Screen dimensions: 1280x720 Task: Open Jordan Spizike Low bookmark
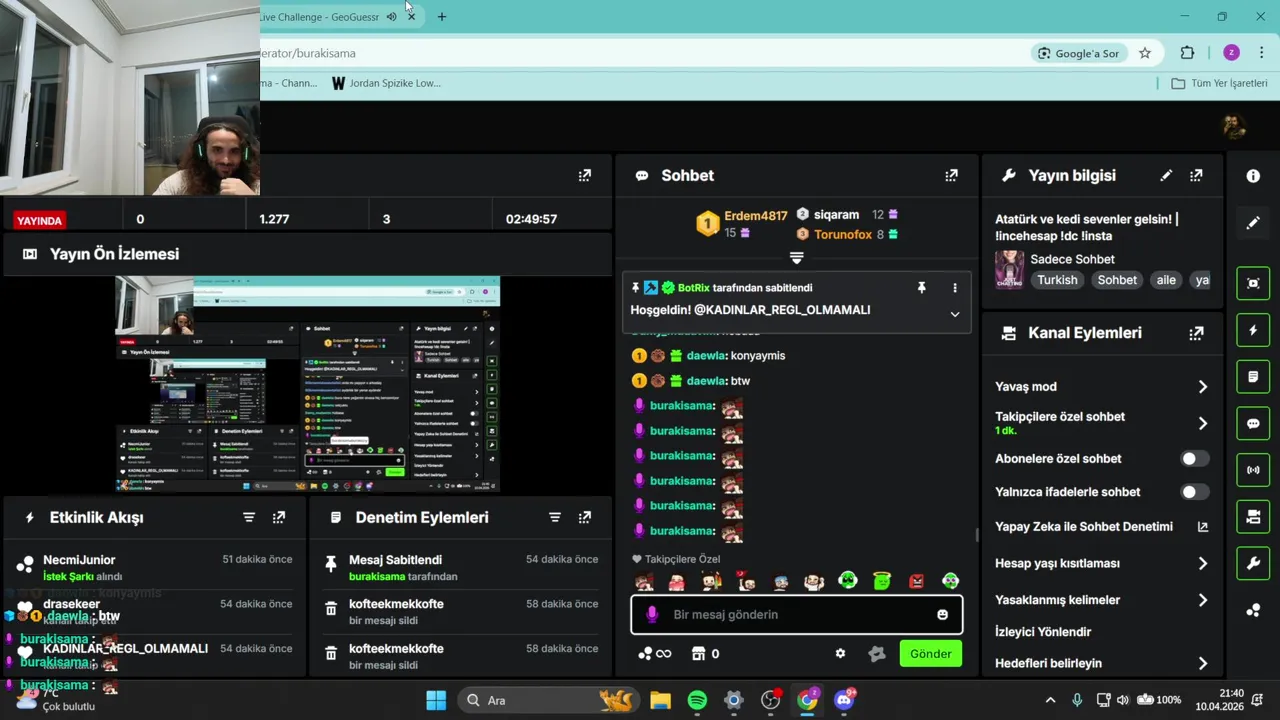pos(387,83)
